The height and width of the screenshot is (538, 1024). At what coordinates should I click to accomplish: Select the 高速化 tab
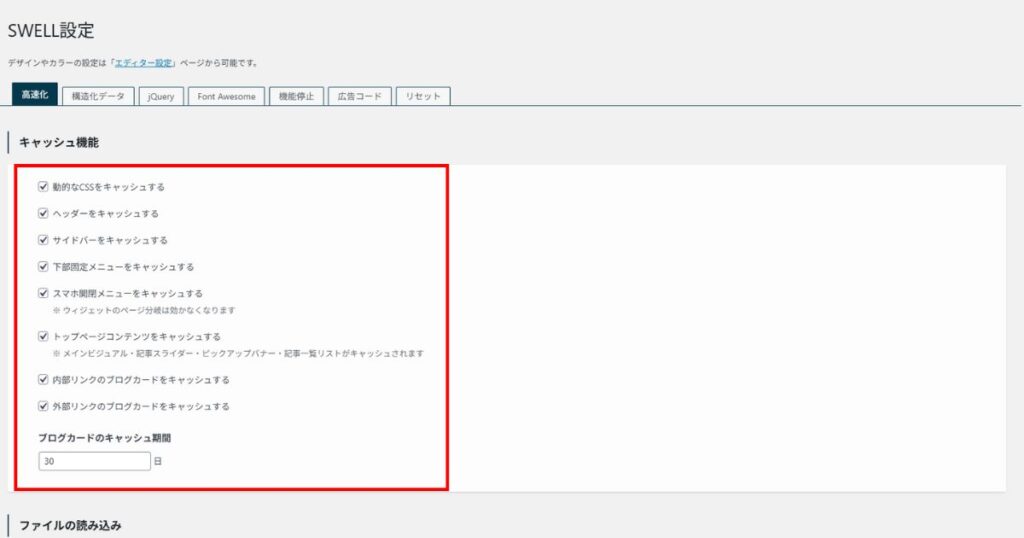point(34,95)
